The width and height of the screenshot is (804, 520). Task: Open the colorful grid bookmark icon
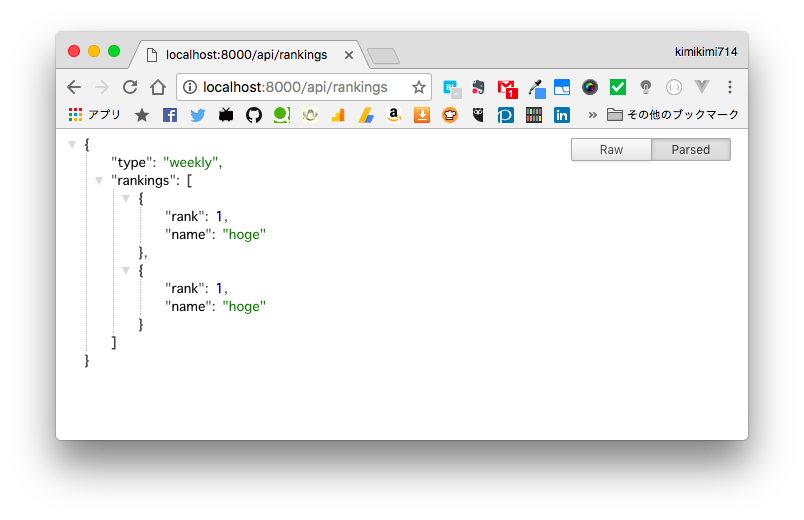(534, 115)
